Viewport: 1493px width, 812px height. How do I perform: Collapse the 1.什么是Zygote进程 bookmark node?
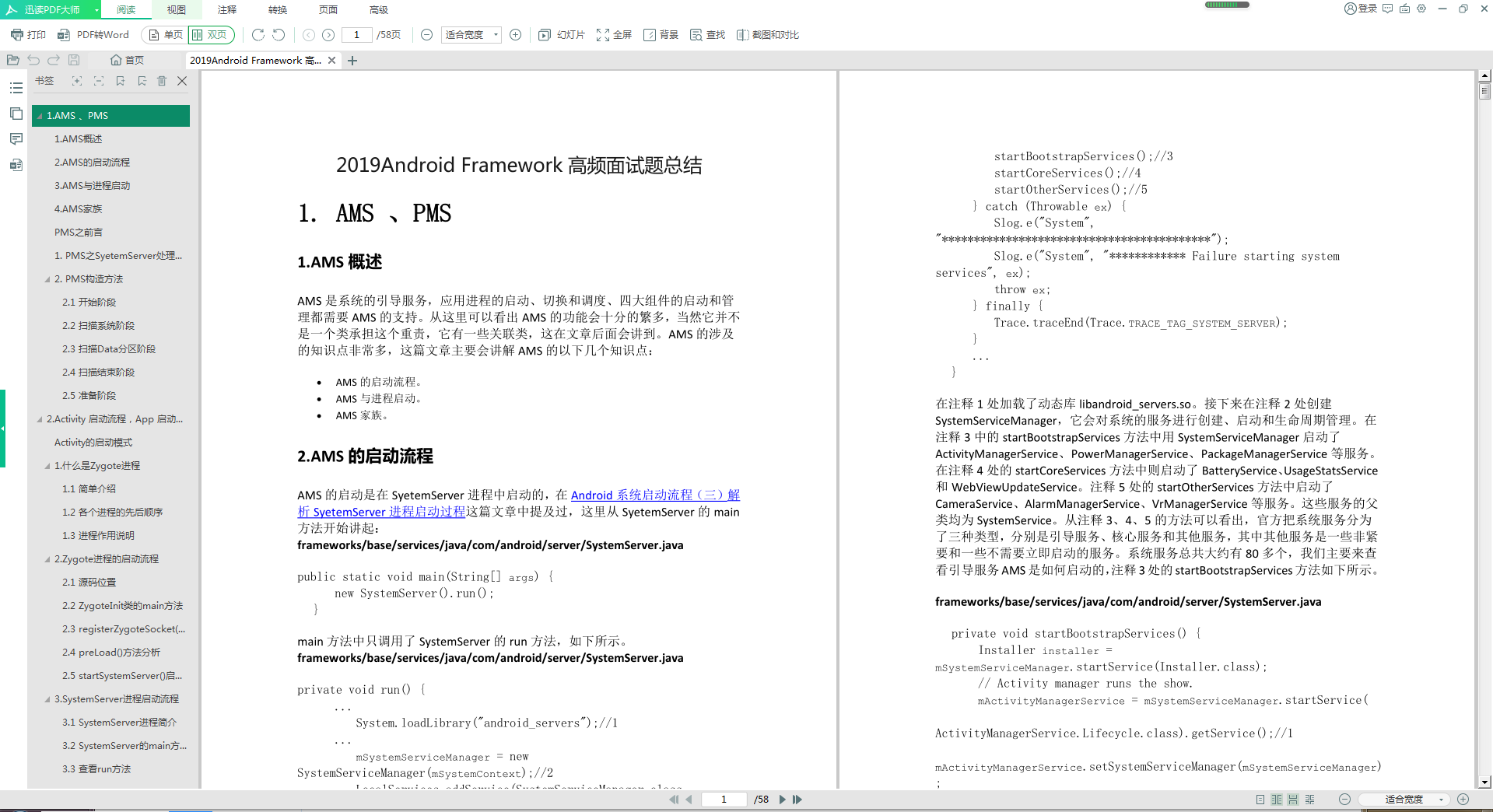point(47,466)
